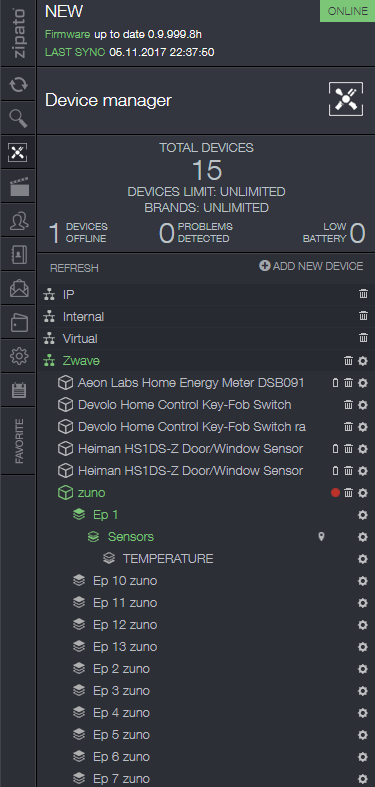Collapse the zuno device node

(65, 493)
